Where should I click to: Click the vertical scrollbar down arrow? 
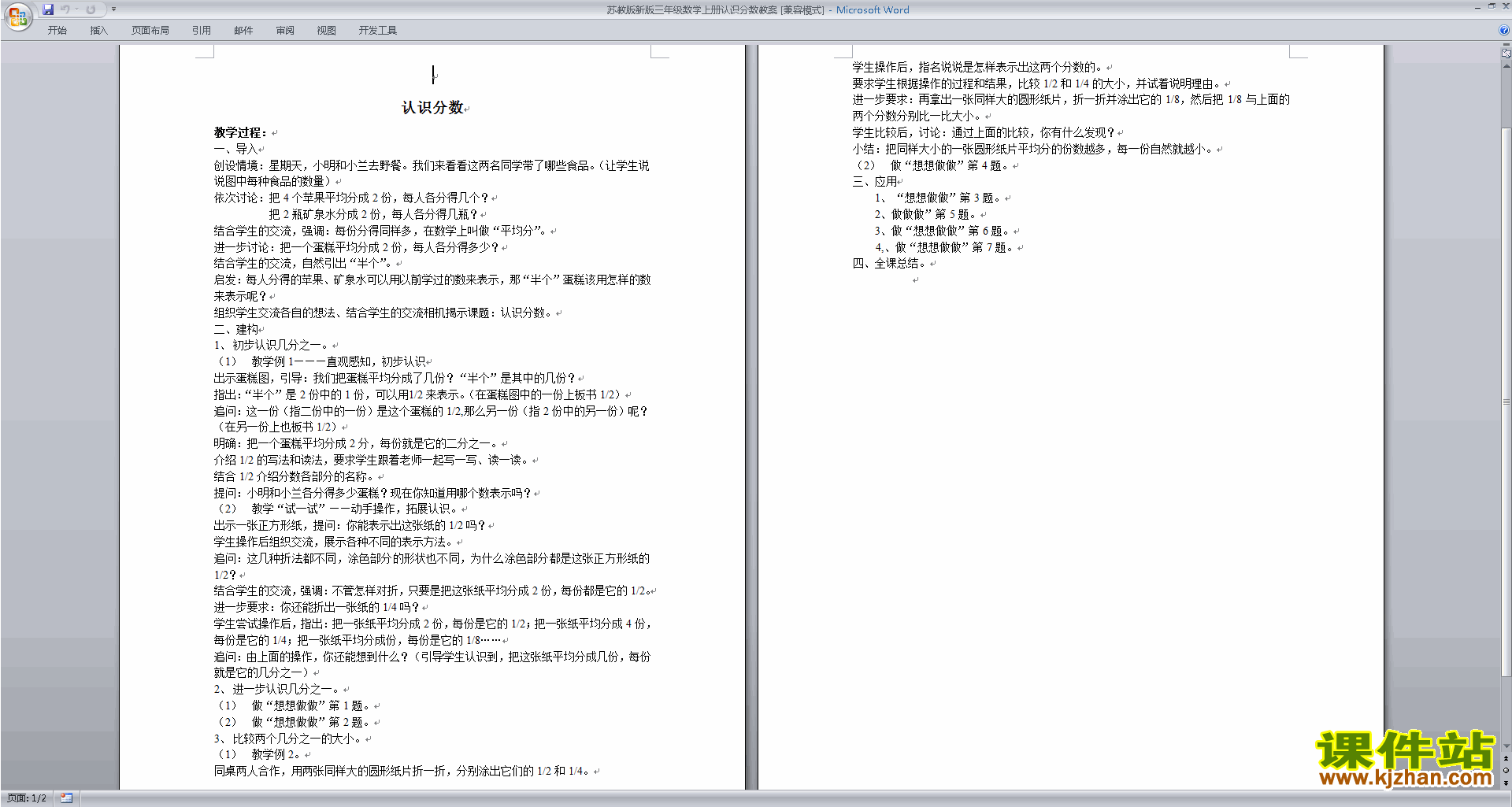(1506, 746)
